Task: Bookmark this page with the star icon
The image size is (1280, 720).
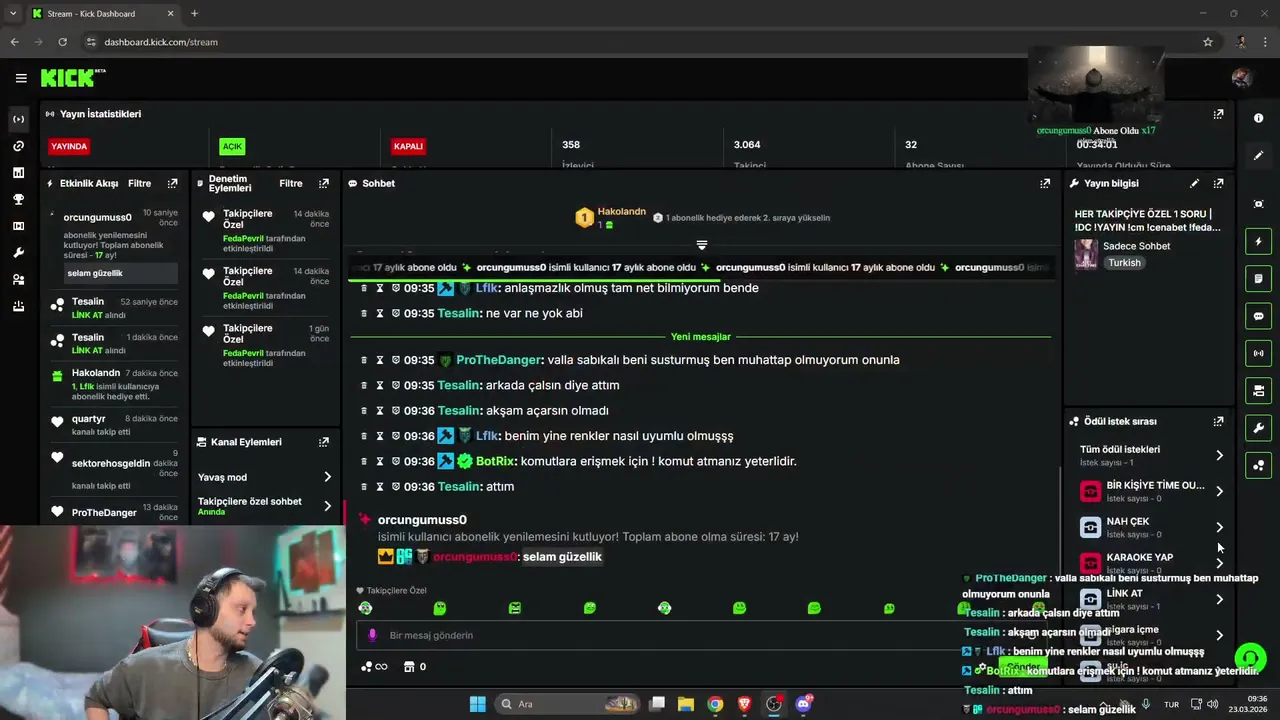Action: coord(1208,42)
